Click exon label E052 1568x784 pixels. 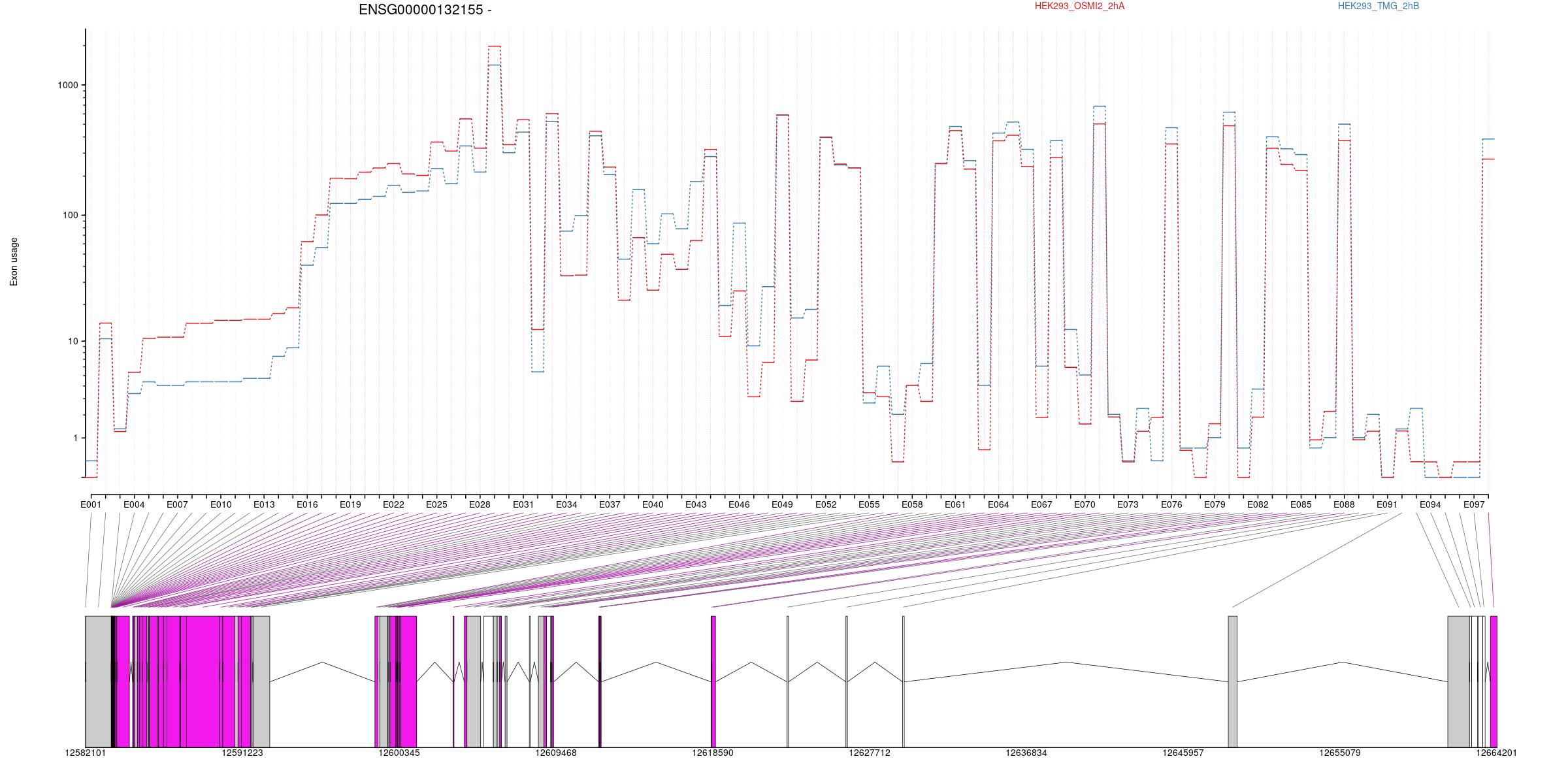pyautogui.click(x=826, y=504)
